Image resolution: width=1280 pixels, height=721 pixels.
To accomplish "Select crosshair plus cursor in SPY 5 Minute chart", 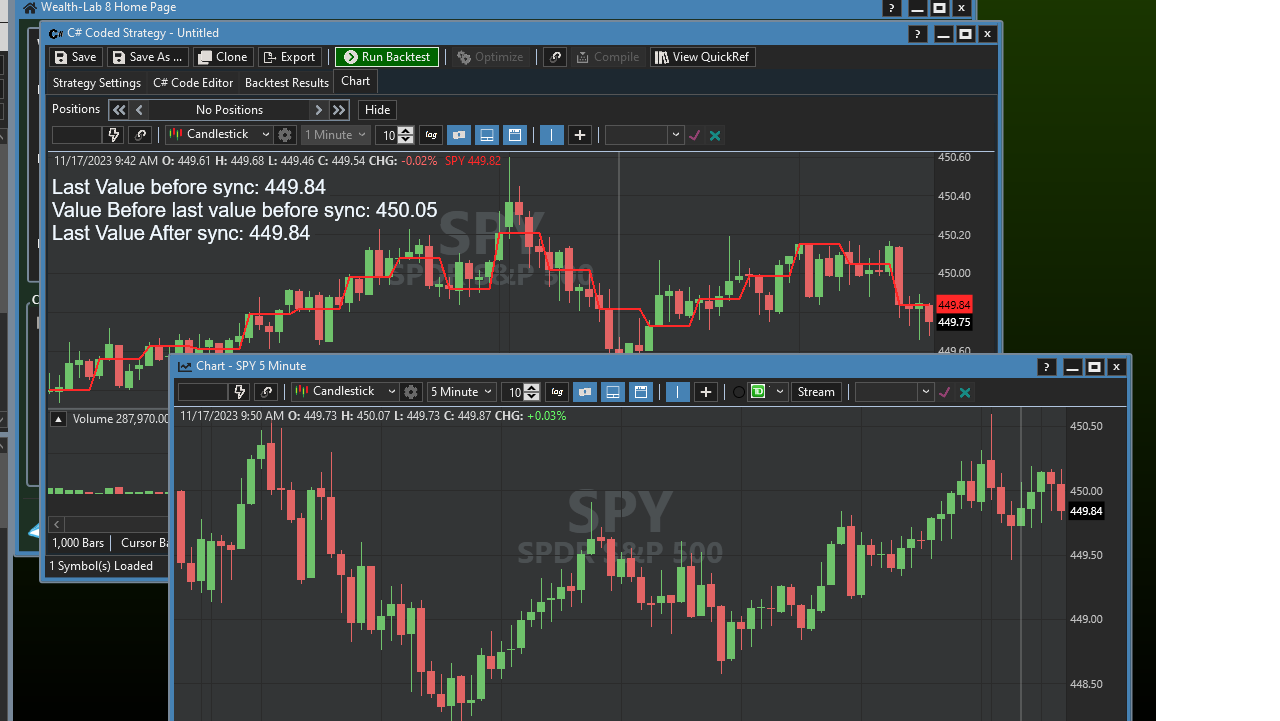I will coord(706,392).
